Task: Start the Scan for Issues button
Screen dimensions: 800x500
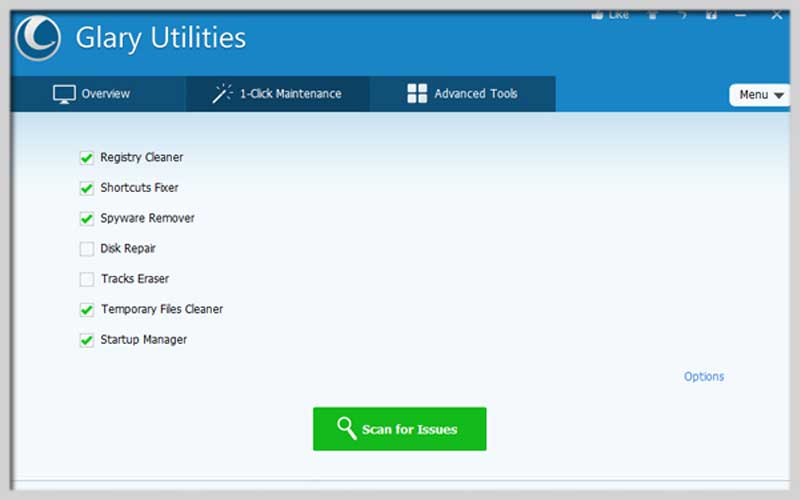Action: [399, 429]
